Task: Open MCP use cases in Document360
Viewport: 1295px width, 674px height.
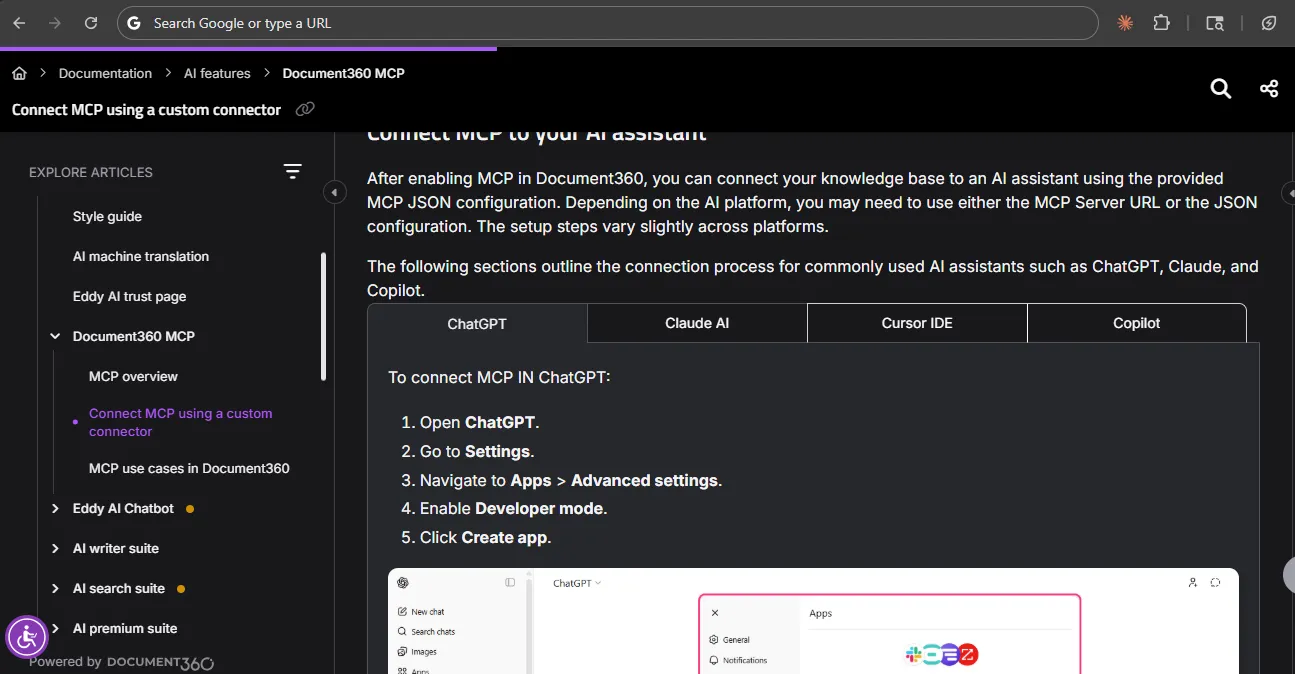Action: pyautogui.click(x=189, y=468)
